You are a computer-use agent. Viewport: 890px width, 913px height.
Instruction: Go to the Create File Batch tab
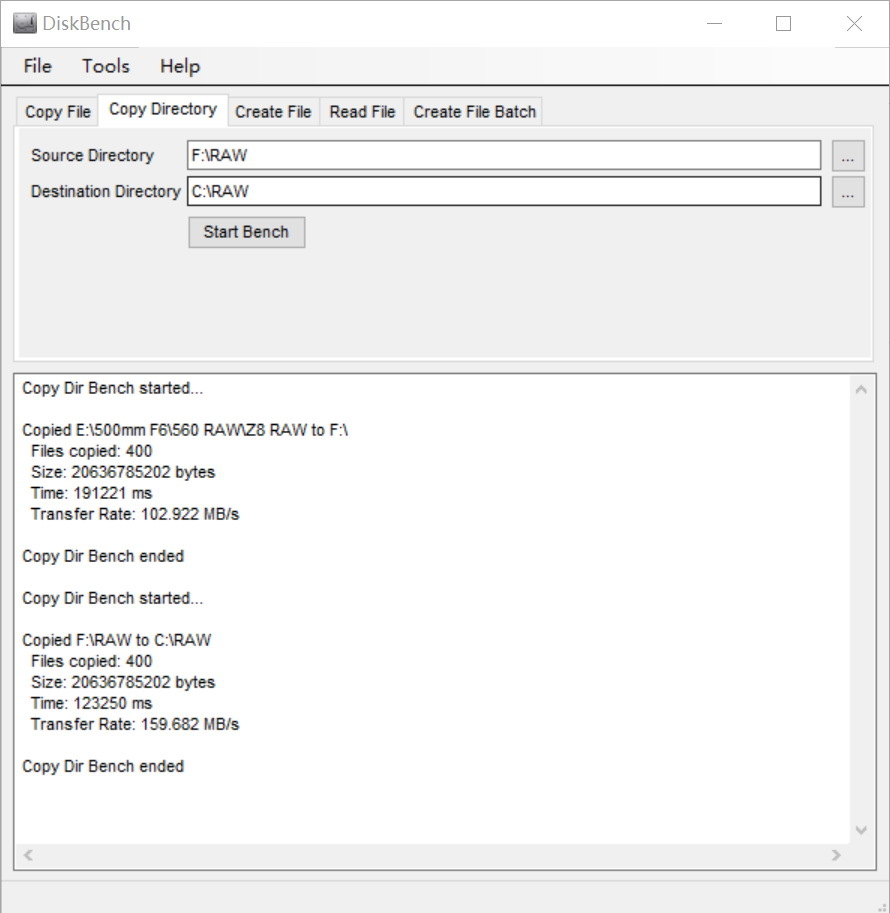point(474,111)
